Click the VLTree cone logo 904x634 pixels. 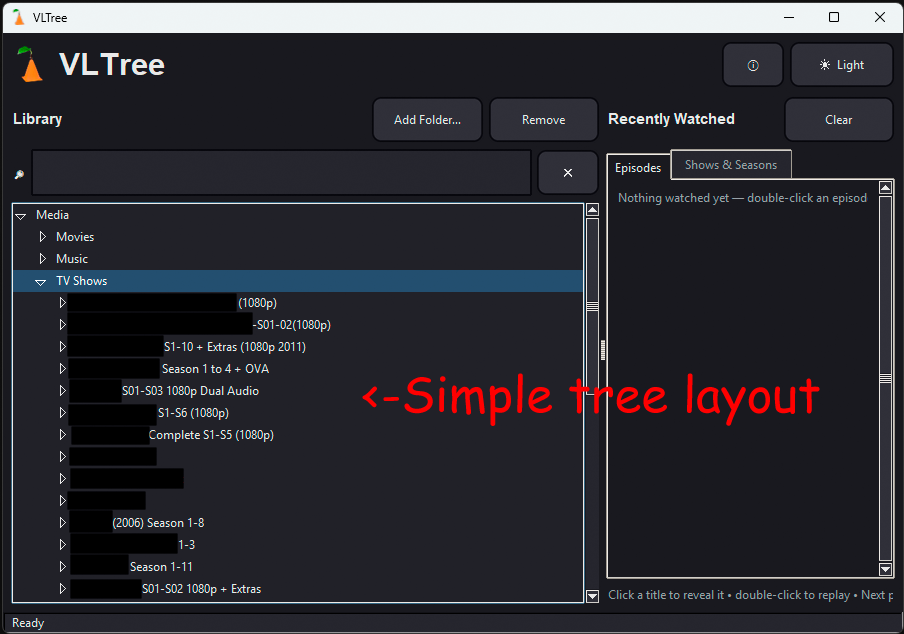pyautogui.click(x=29, y=64)
